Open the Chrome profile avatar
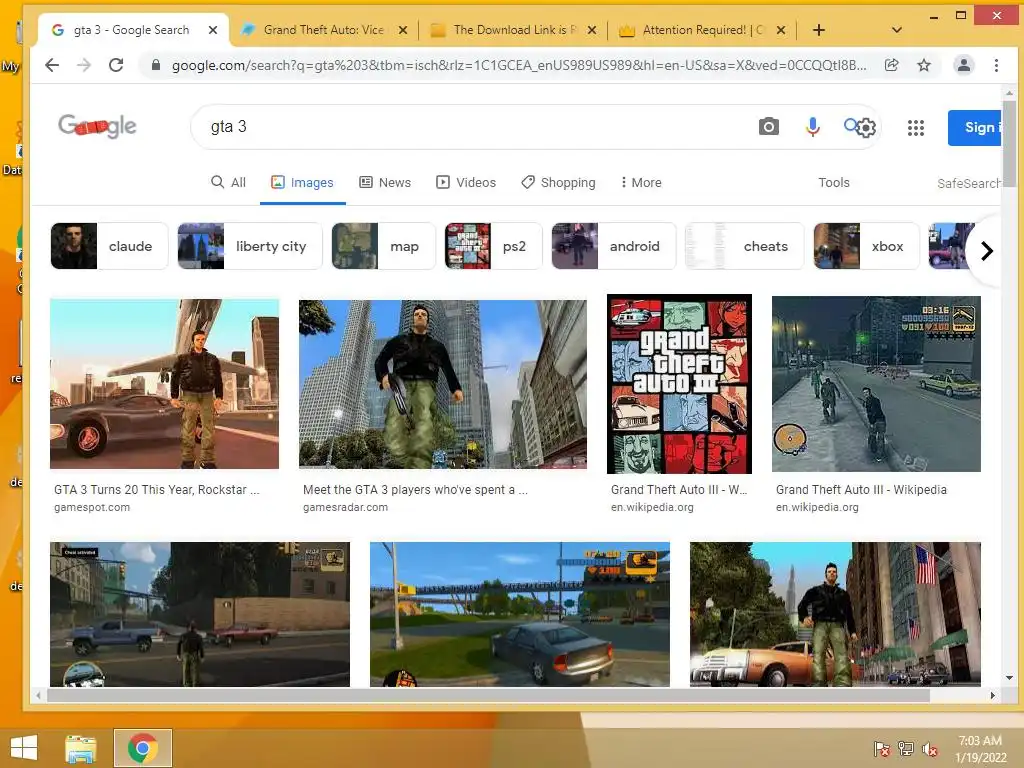The width and height of the screenshot is (1024, 768). [963, 65]
